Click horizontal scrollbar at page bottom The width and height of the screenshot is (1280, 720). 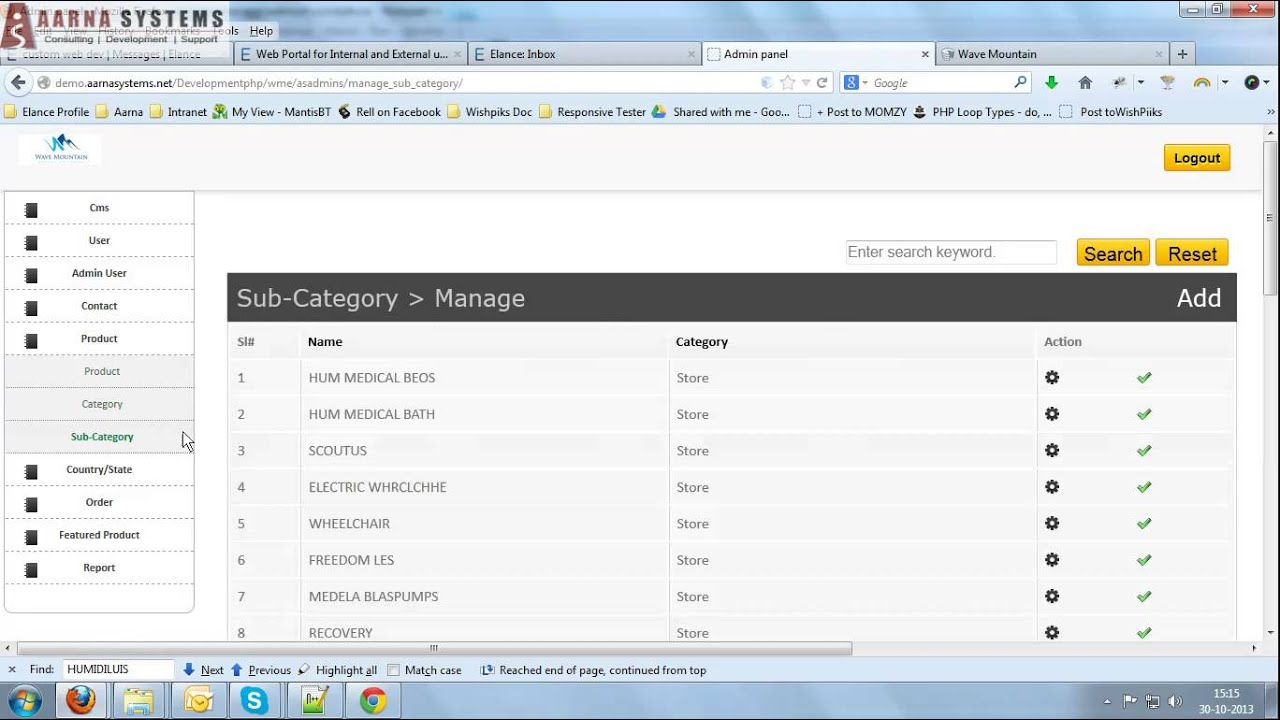[434, 648]
